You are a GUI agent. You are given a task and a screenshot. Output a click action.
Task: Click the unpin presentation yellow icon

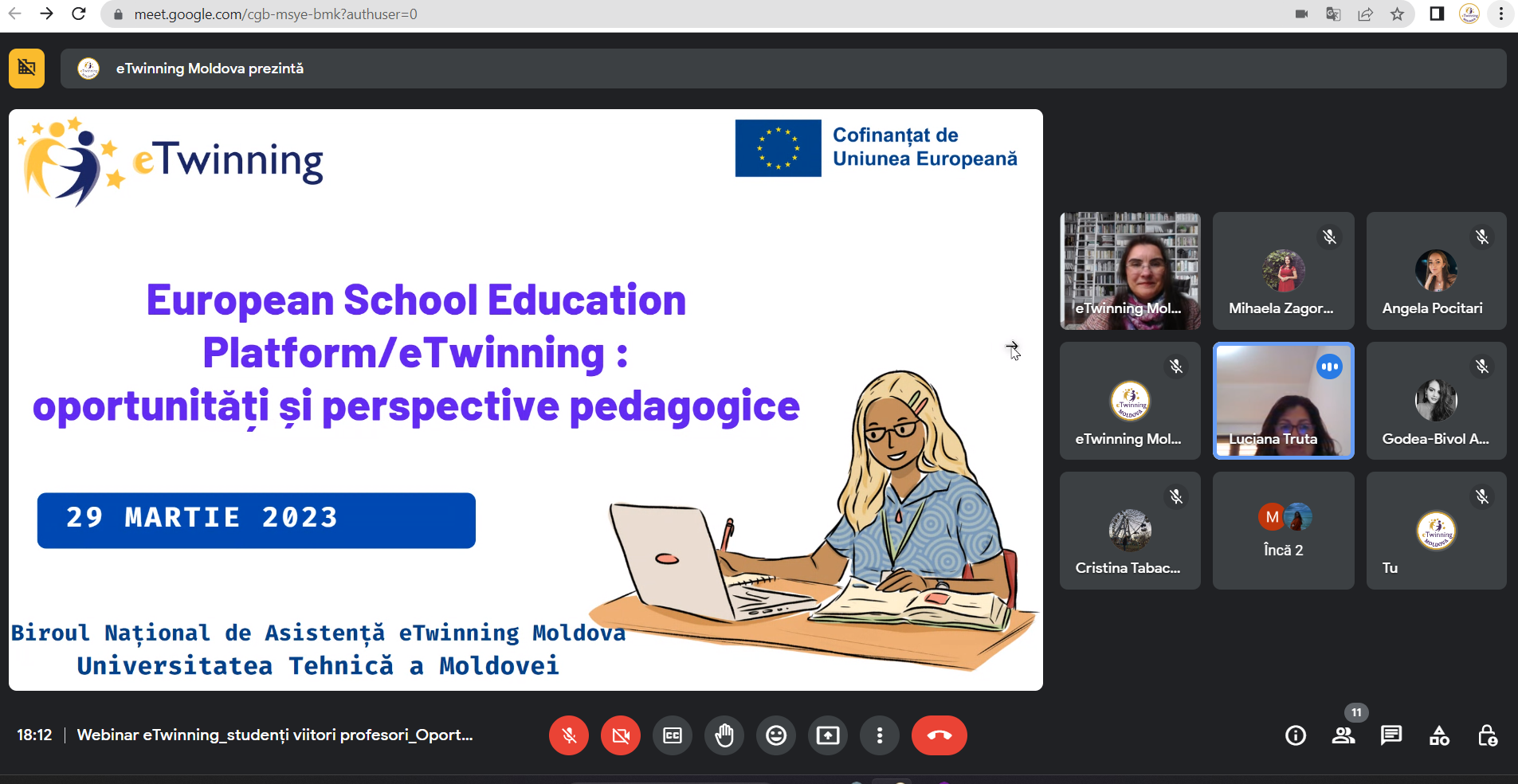pos(26,68)
